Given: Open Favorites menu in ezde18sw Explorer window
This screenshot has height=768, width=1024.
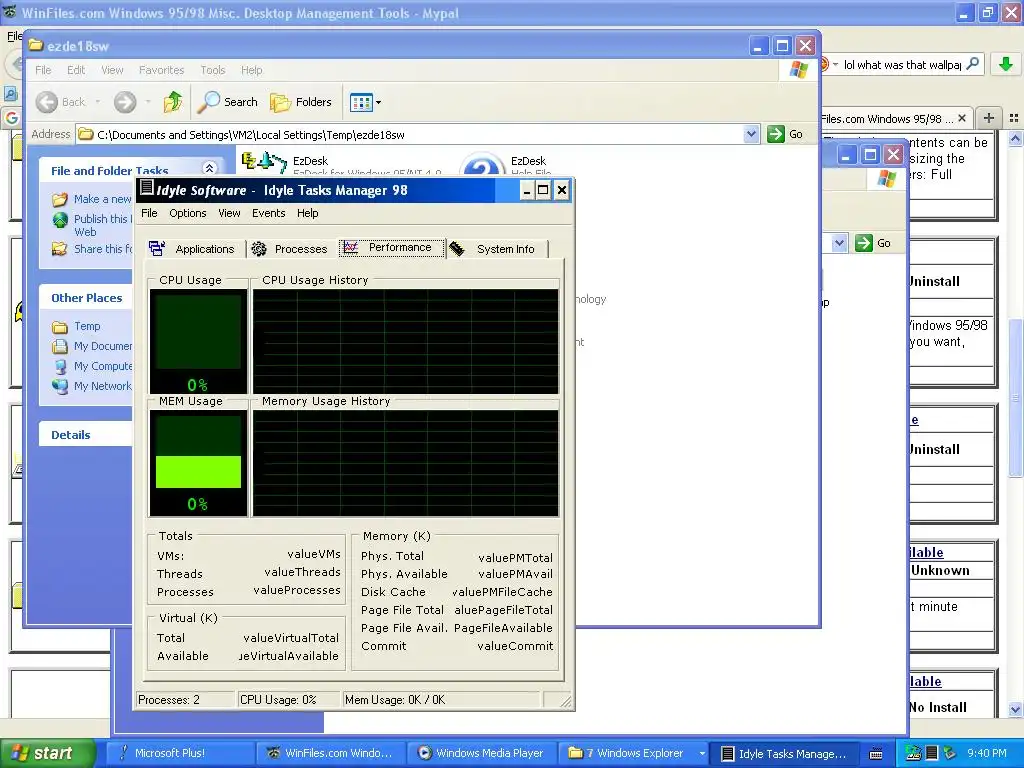Looking at the screenshot, I should [x=161, y=70].
